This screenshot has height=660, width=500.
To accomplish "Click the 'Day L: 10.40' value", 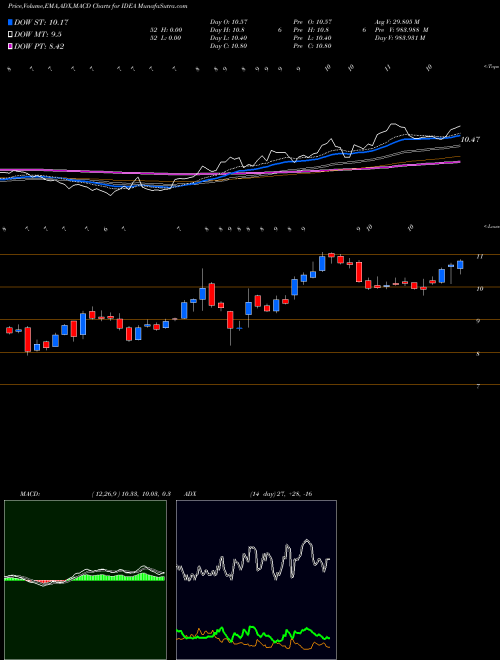I will tap(228, 38).
